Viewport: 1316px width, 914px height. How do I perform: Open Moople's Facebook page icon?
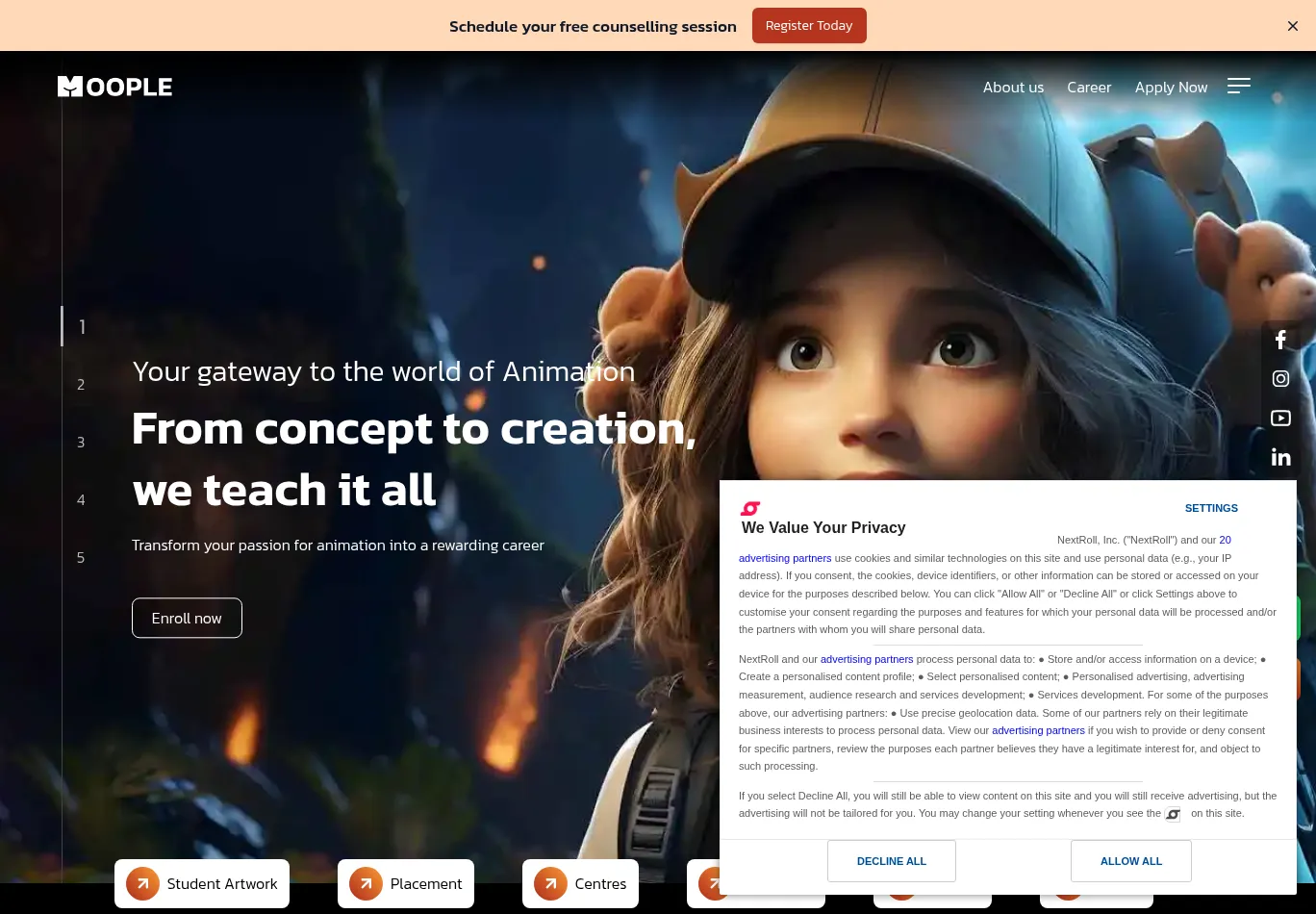tap(1280, 340)
